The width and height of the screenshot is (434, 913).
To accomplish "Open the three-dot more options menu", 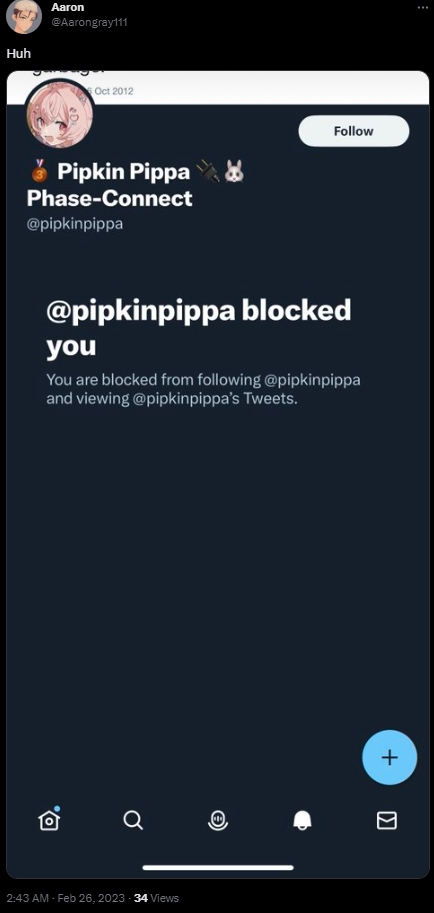I will (423, 8).
